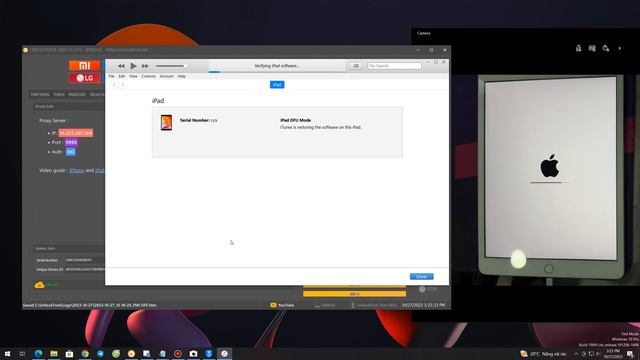This screenshot has height=360, width=640.
Task: Click the Done button in iTunes
Action: [422, 276]
